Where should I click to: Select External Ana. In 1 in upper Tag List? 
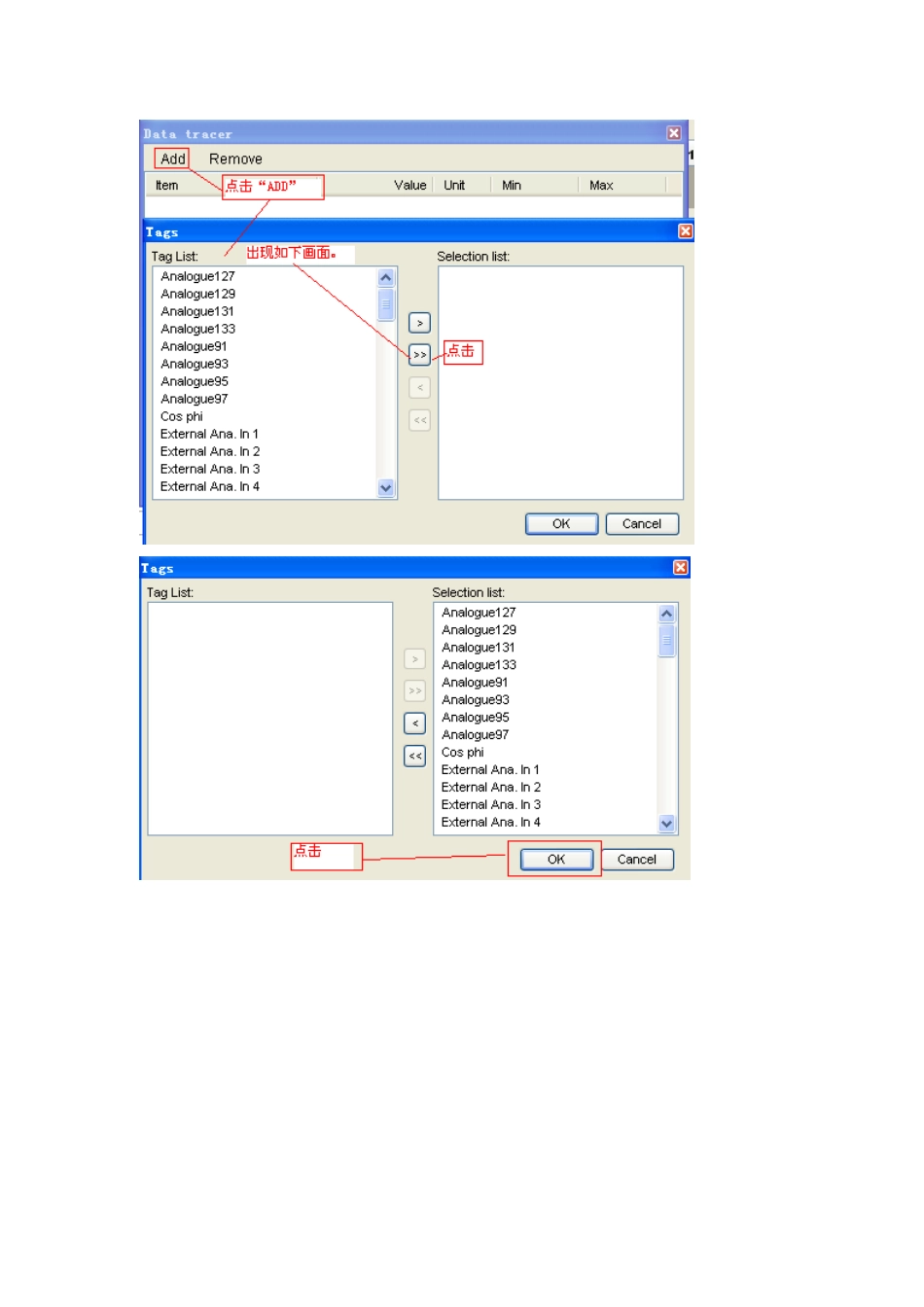tap(209, 434)
